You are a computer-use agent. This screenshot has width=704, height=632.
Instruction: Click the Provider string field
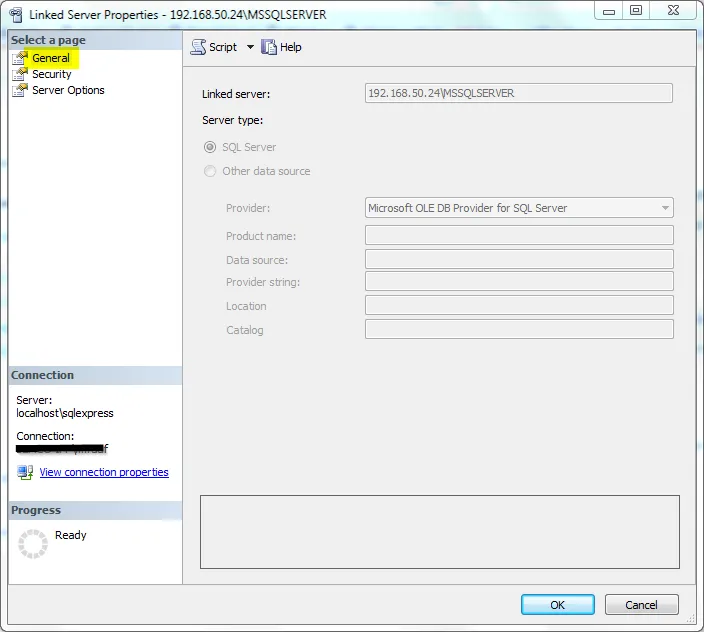pyautogui.click(x=519, y=281)
